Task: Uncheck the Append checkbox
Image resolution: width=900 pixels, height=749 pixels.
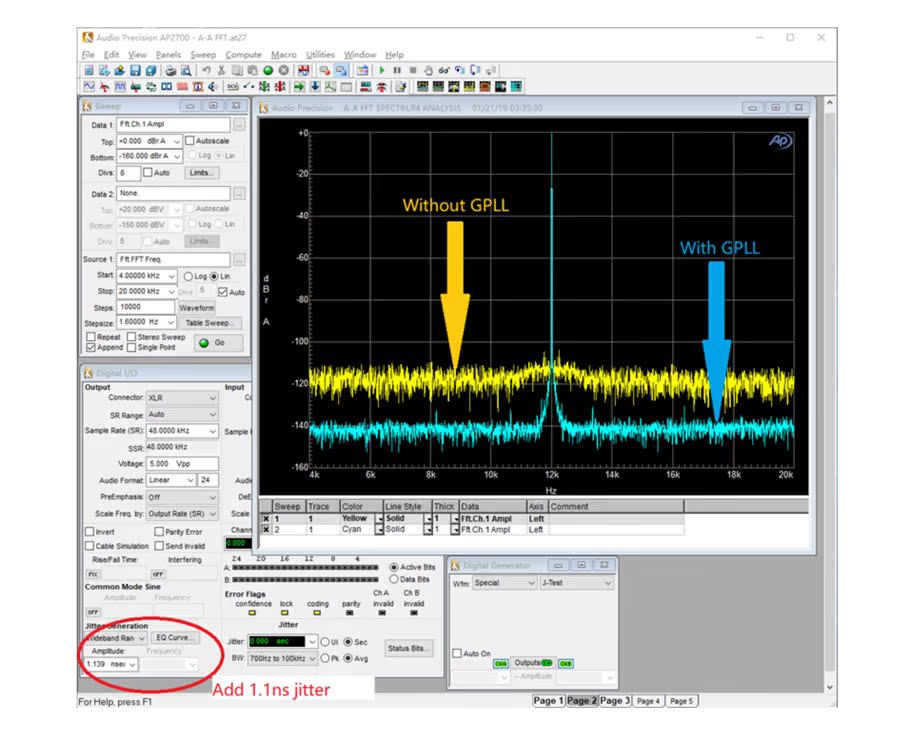Action: [91, 347]
